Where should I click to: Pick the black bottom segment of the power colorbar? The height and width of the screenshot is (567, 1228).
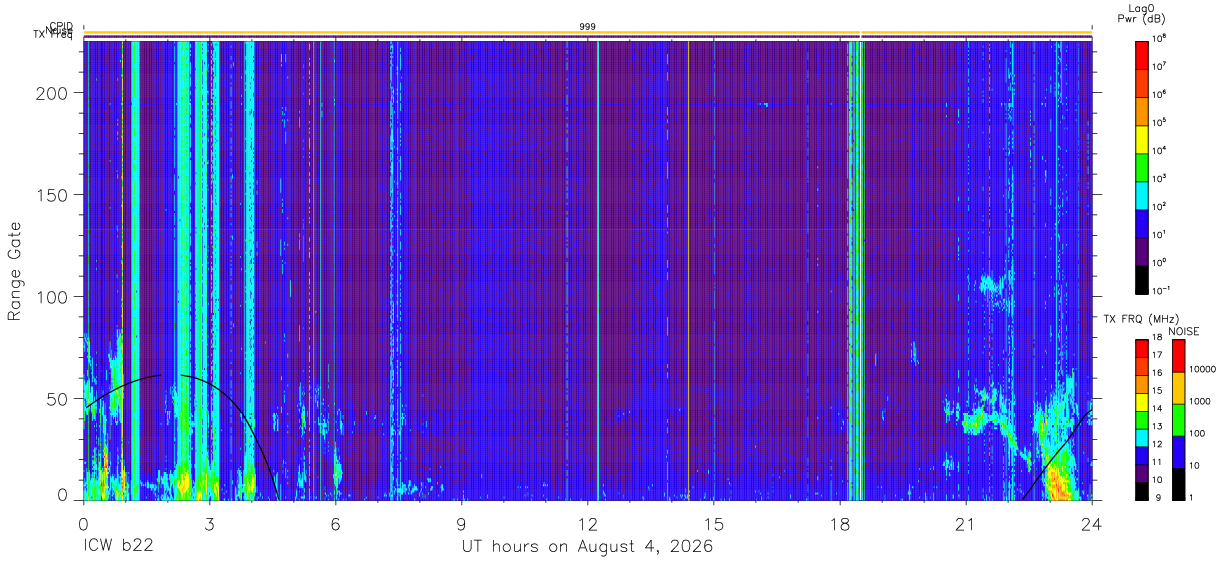pos(1141,278)
